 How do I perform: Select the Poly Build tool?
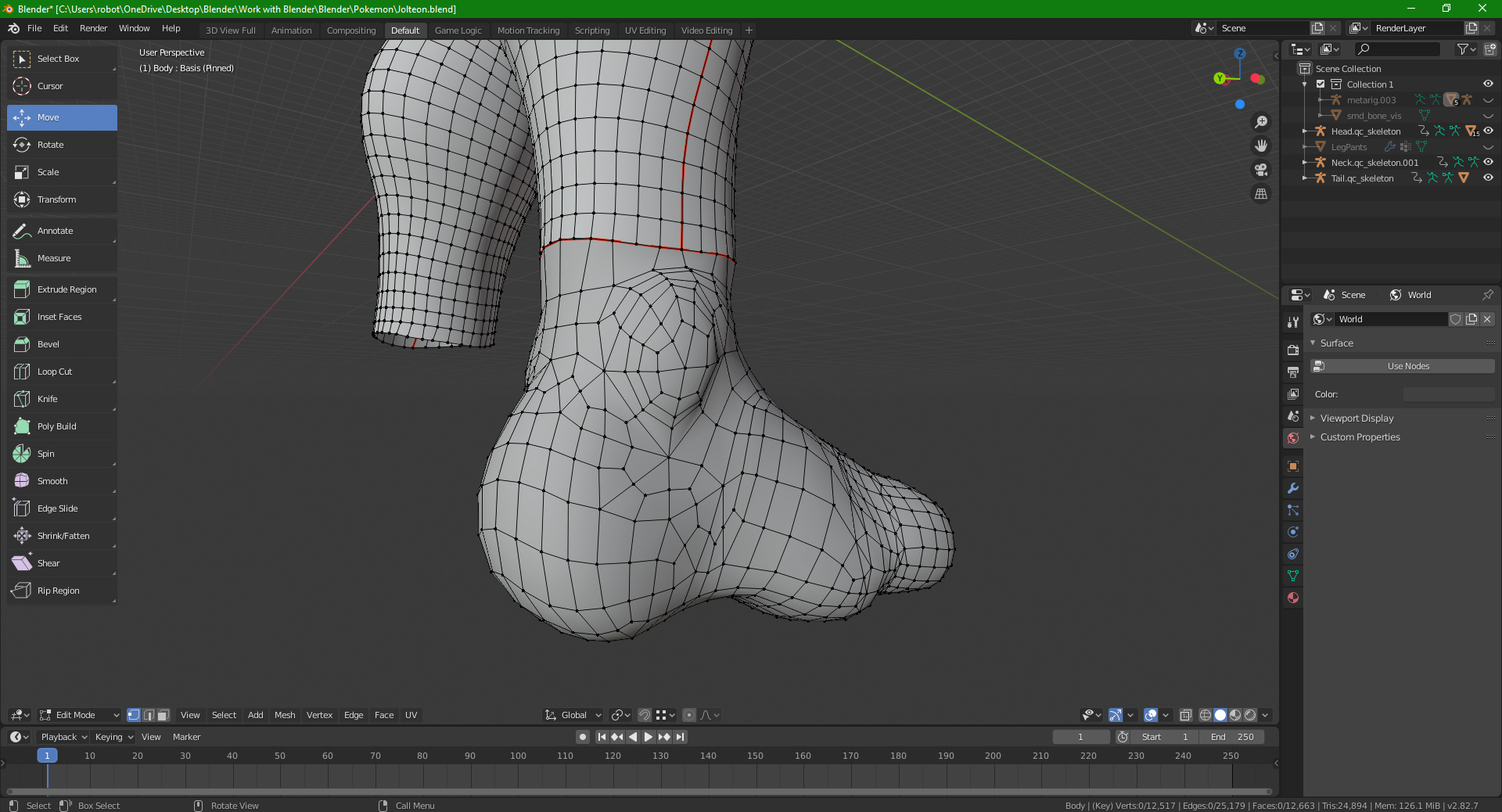62,426
